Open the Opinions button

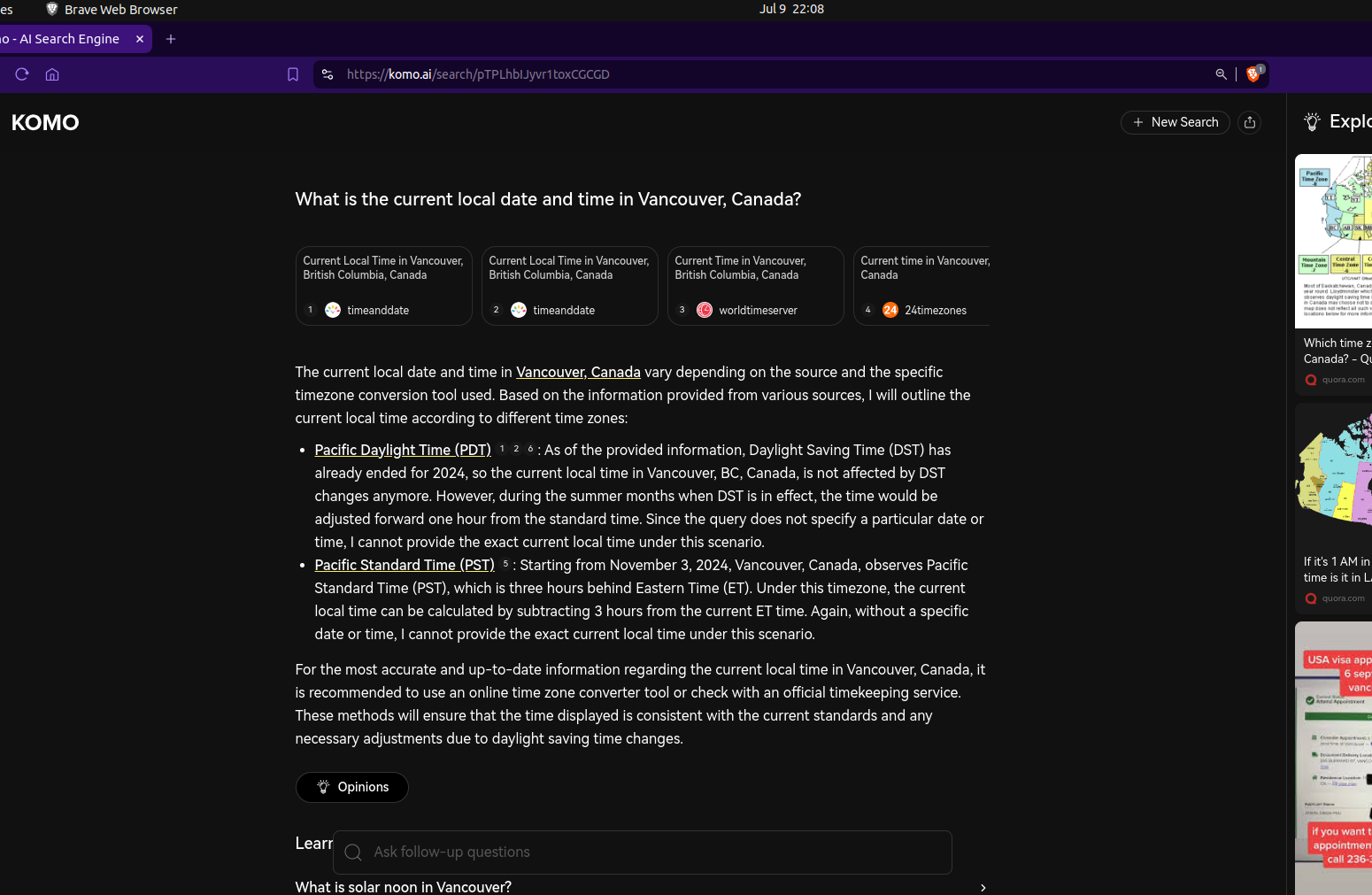point(352,787)
